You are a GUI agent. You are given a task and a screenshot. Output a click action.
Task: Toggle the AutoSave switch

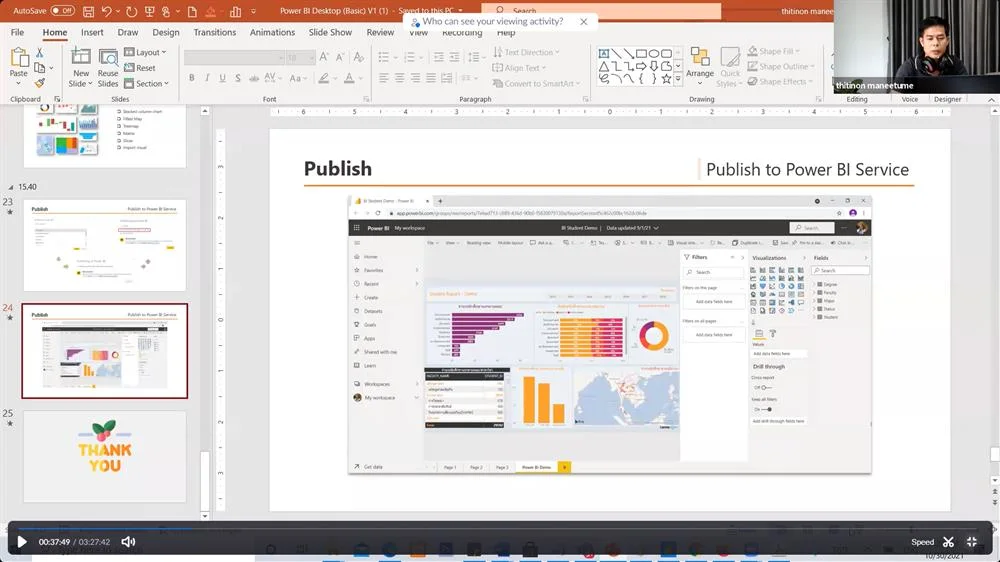click(62, 11)
